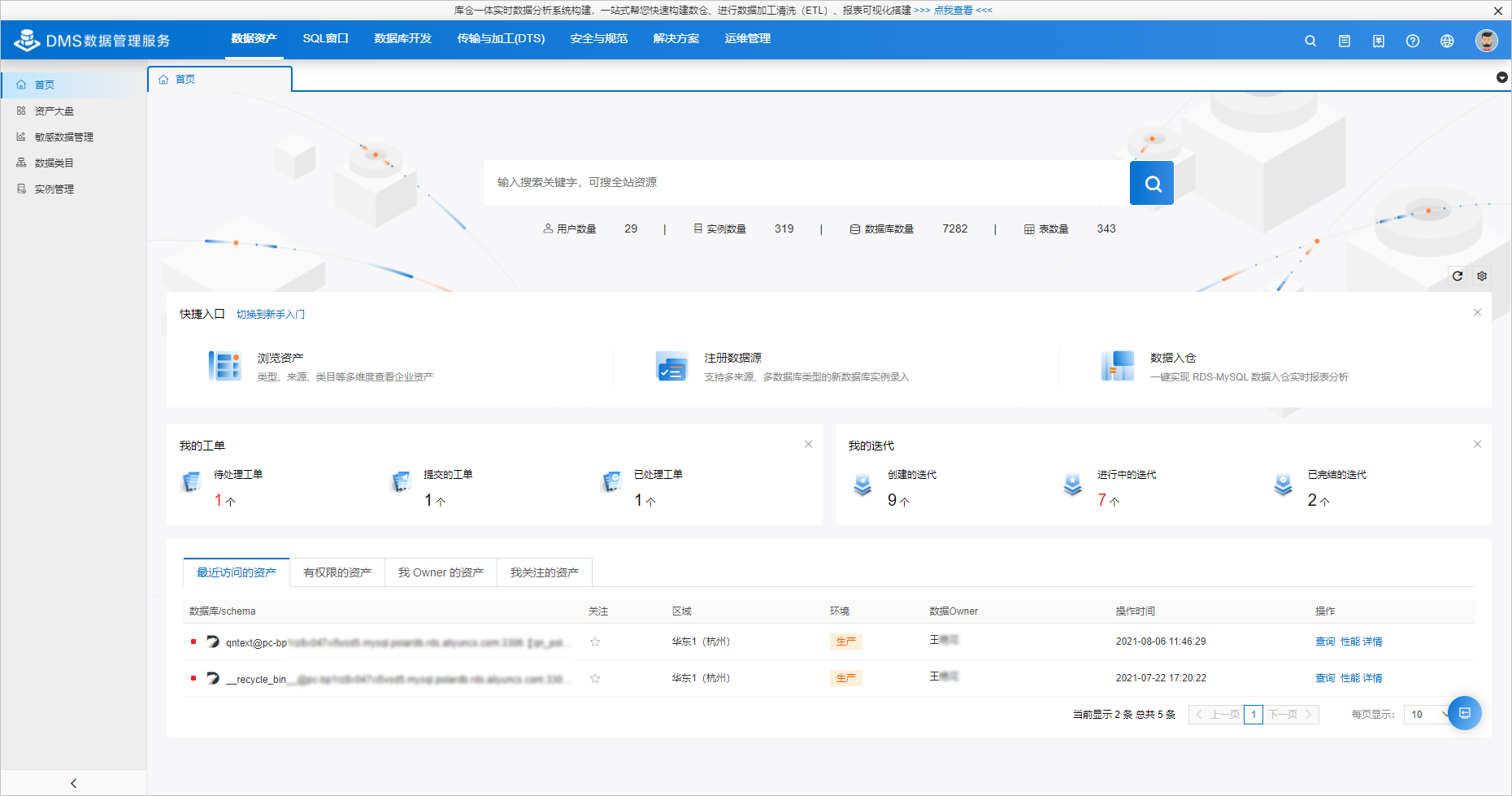
Task: Click the 待处理工单 icon
Action: pos(191,482)
